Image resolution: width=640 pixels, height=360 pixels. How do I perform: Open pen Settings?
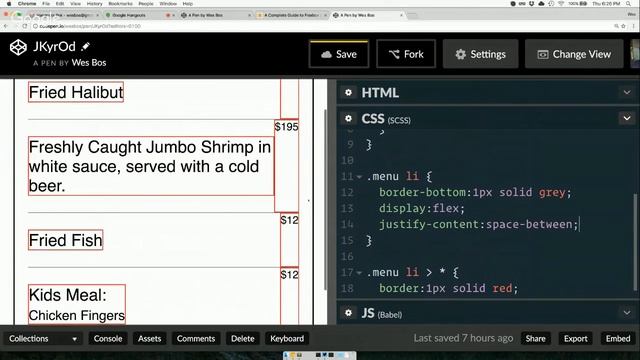pos(480,54)
